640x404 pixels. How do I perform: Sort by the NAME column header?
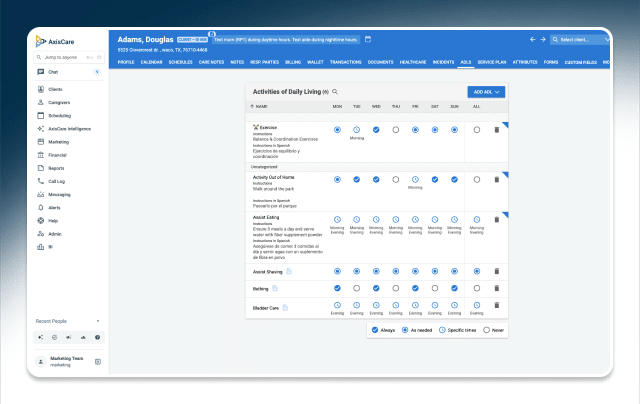261,106
